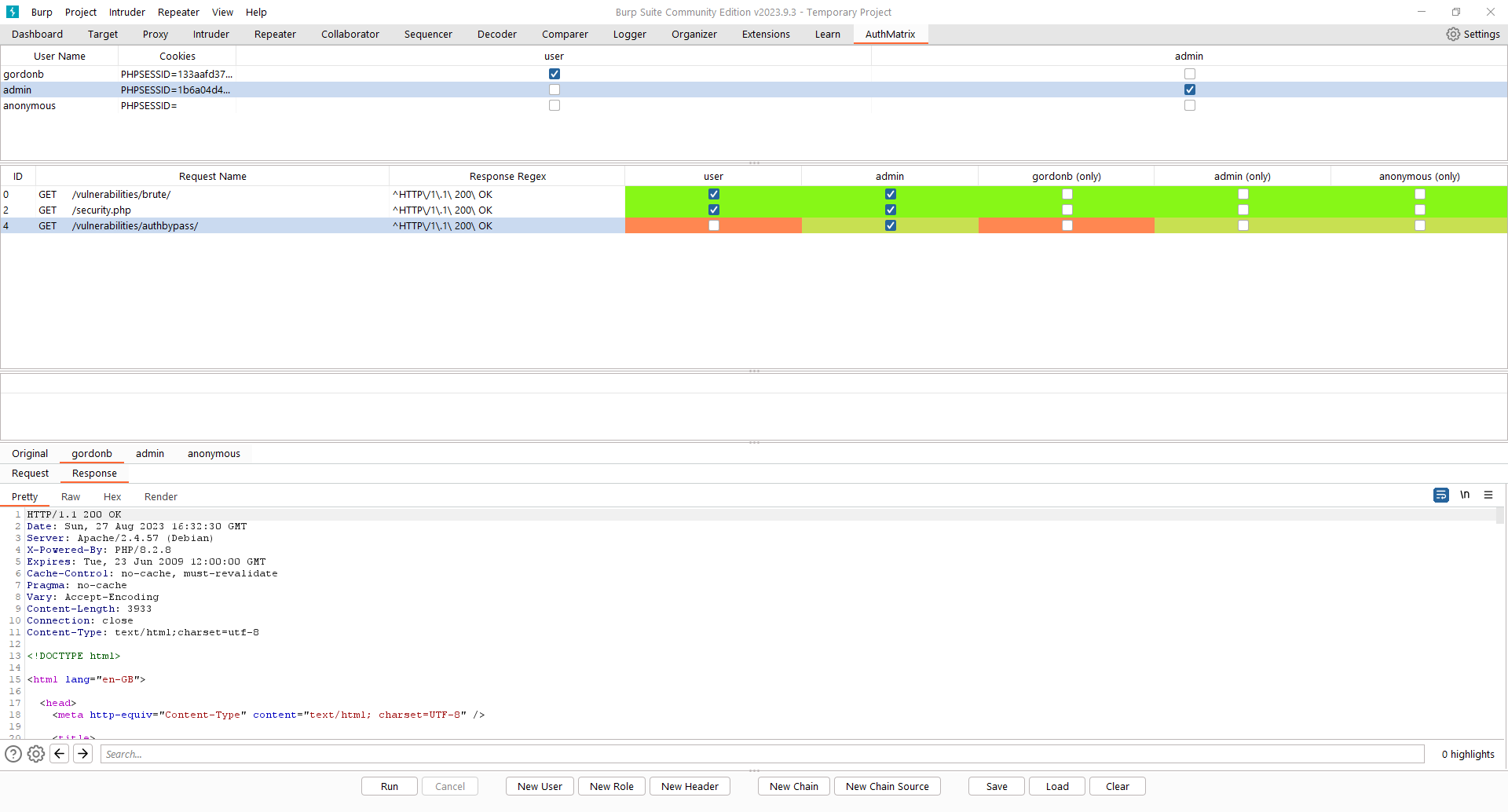
Task: Open the Burp menu
Action: [42, 12]
